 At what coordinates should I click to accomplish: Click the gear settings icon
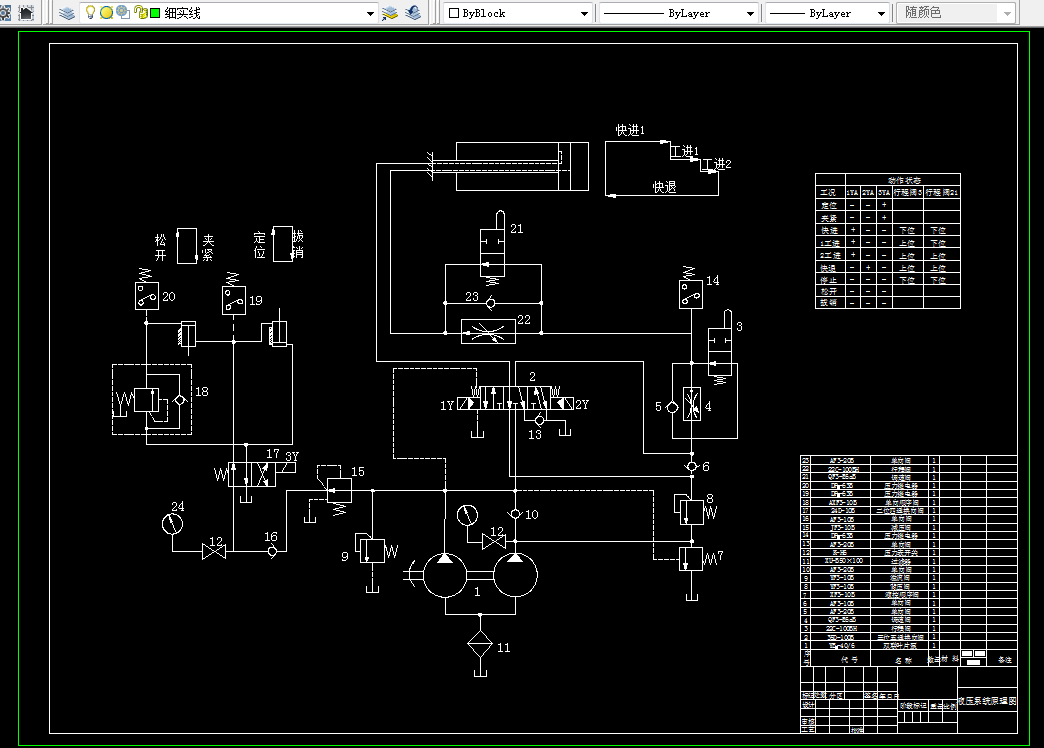(x=5, y=13)
